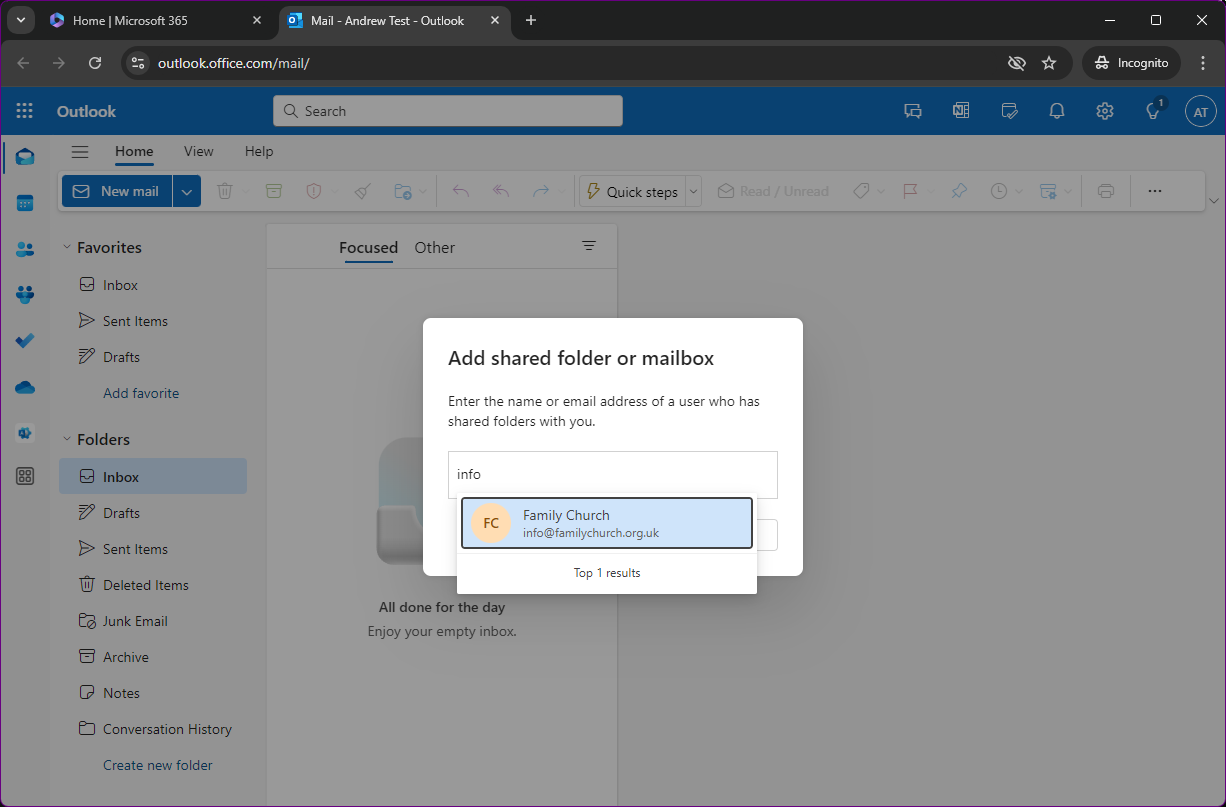
Task: Click the Create new folder link
Action: pyautogui.click(x=158, y=765)
